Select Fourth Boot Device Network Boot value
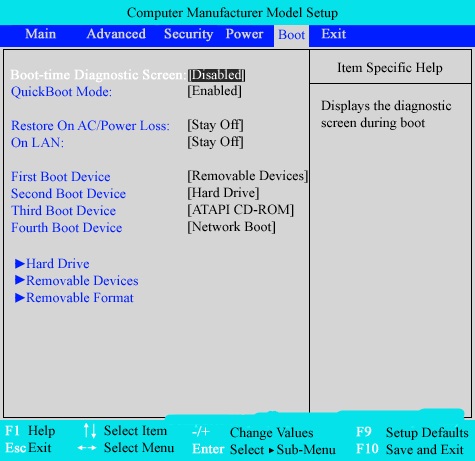The image size is (475, 461). 231,227
